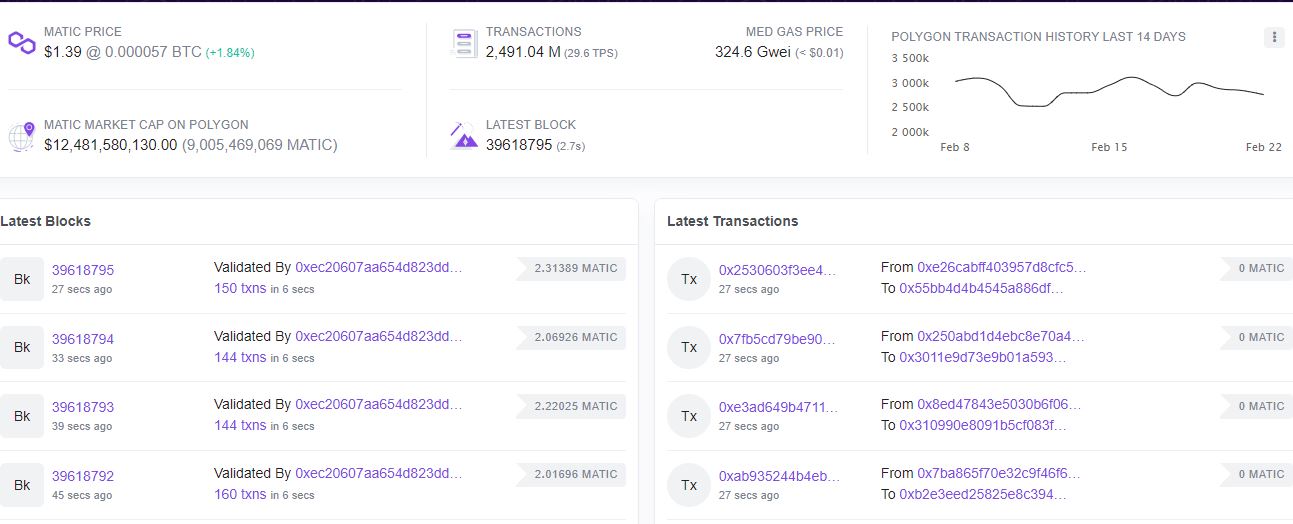Click the Bk icon for block 39618793
The height and width of the screenshot is (524, 1293).
tap(22, 416)
